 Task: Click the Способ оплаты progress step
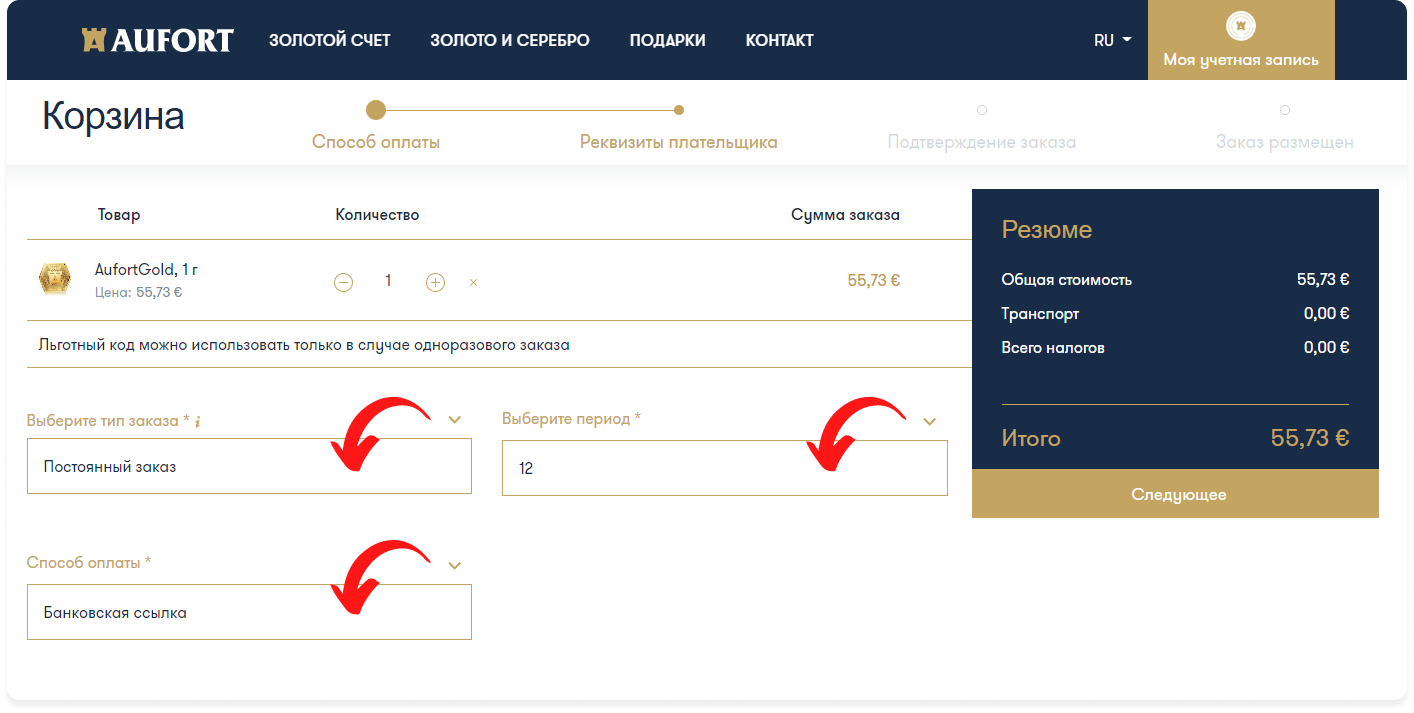pos(376,142)
